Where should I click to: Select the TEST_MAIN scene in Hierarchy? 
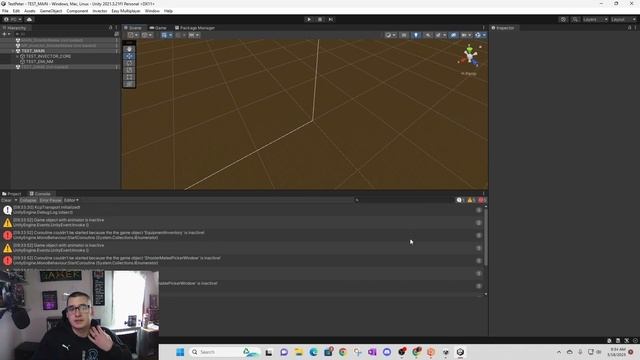[x=33, y=51]
